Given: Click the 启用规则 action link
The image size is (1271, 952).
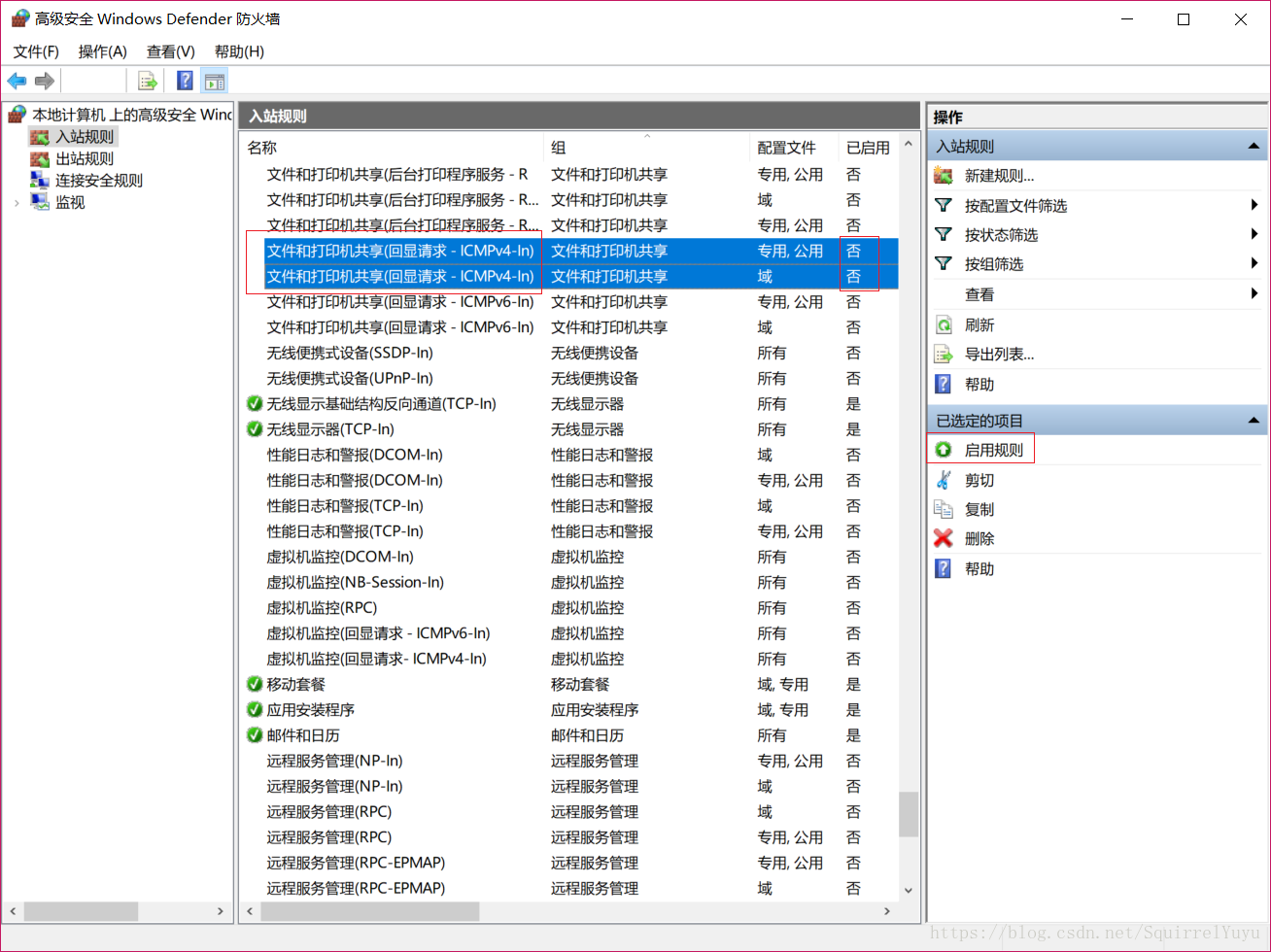Looking at the screenshot, I should click(993, 450).
